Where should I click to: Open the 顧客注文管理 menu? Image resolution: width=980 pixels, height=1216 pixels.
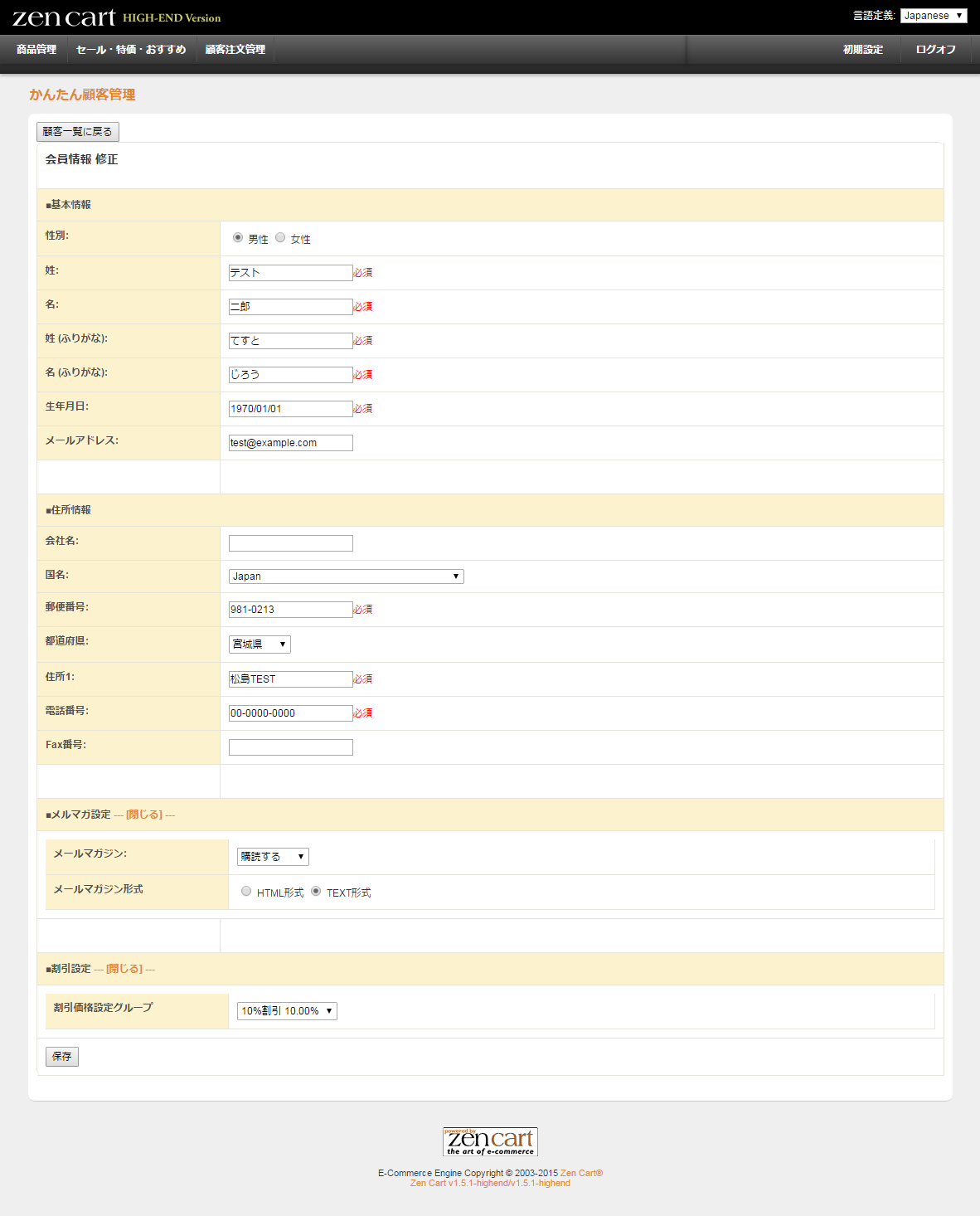[235, 50]
